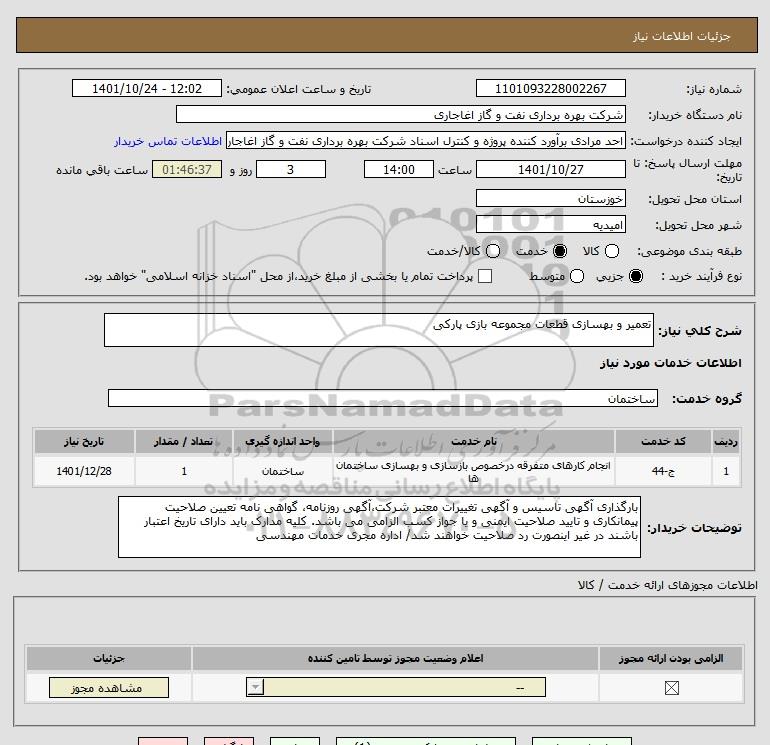Viewport: 770px width, 745px height.
Task: Click the need date cell 1401/12/28
Action: coord(84,471)
